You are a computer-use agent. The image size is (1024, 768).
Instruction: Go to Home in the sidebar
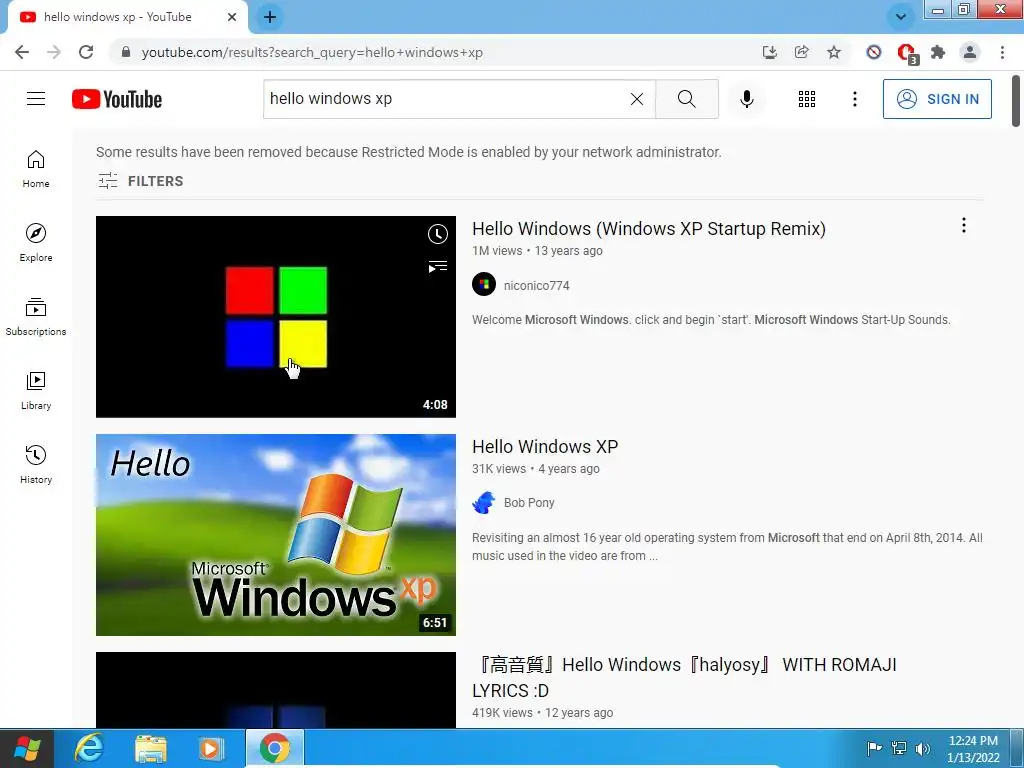click(36, 169)
